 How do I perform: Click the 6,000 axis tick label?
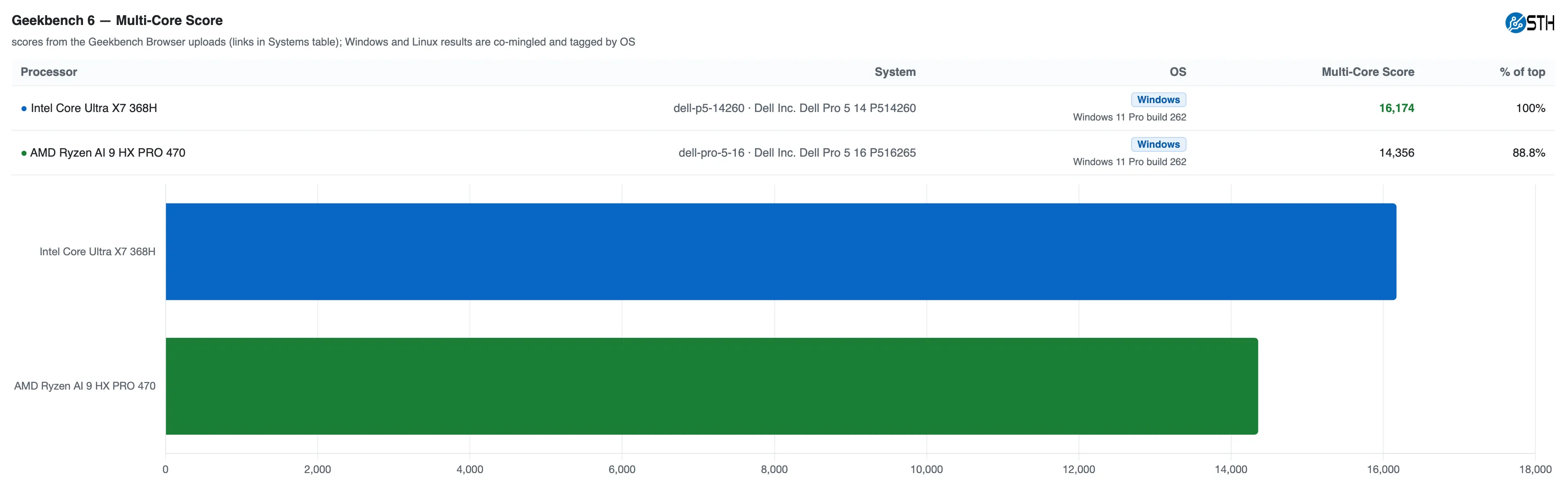pyautogui.click(x=622, y=469)
